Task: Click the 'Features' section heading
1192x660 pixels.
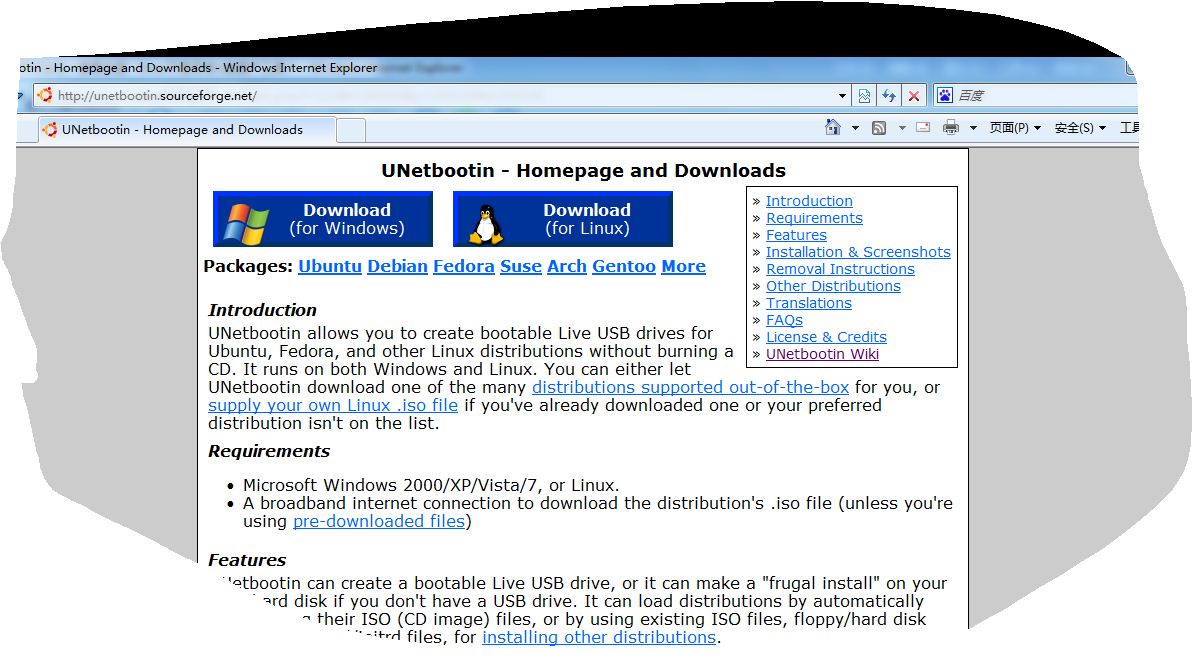Action: (x=247, y=560)
